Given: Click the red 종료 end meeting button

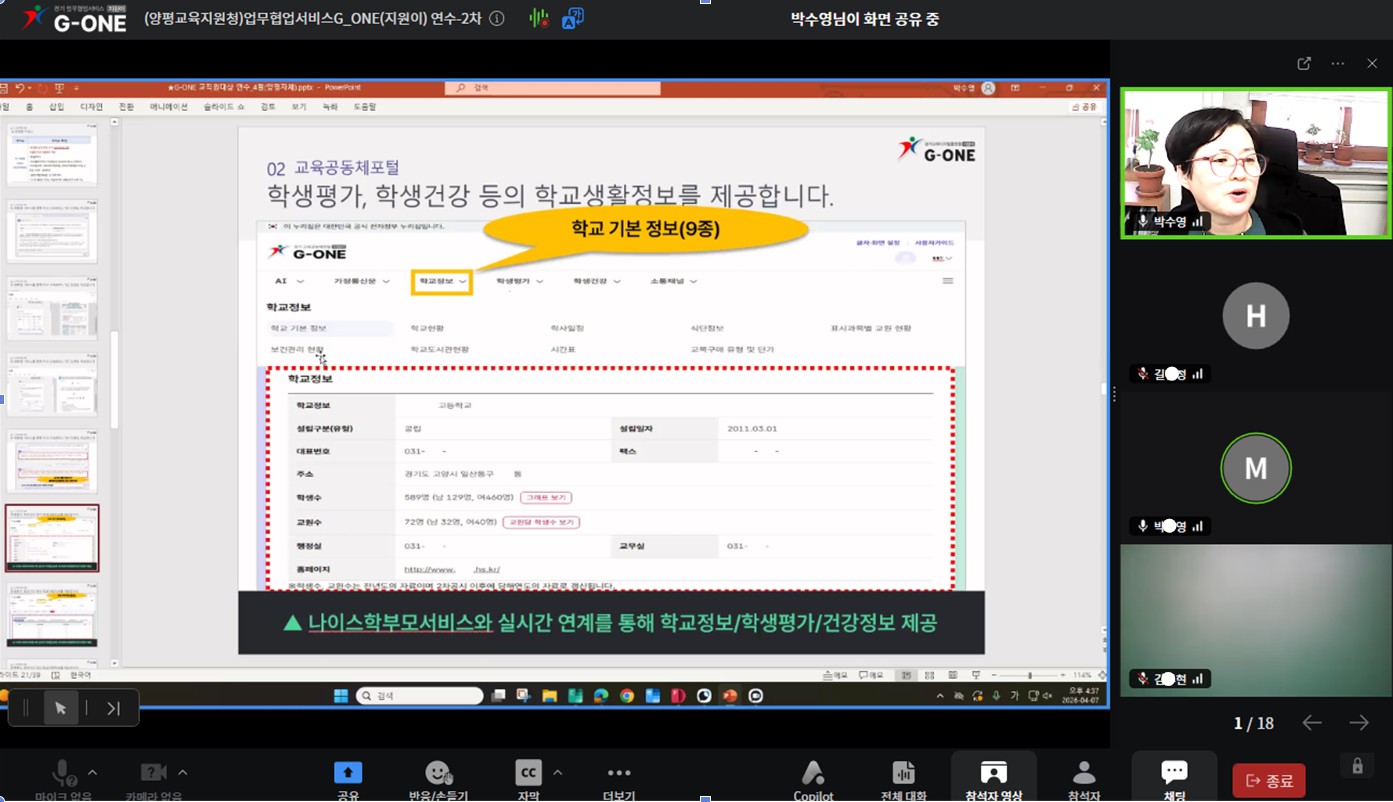Looking at the screenshot, I should point(1268,781).
